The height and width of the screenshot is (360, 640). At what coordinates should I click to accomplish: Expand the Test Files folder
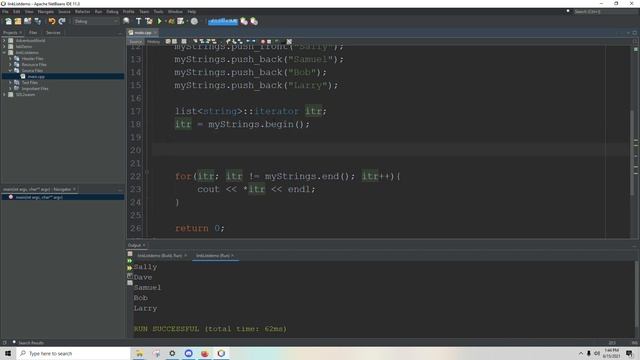click(10, 82)
